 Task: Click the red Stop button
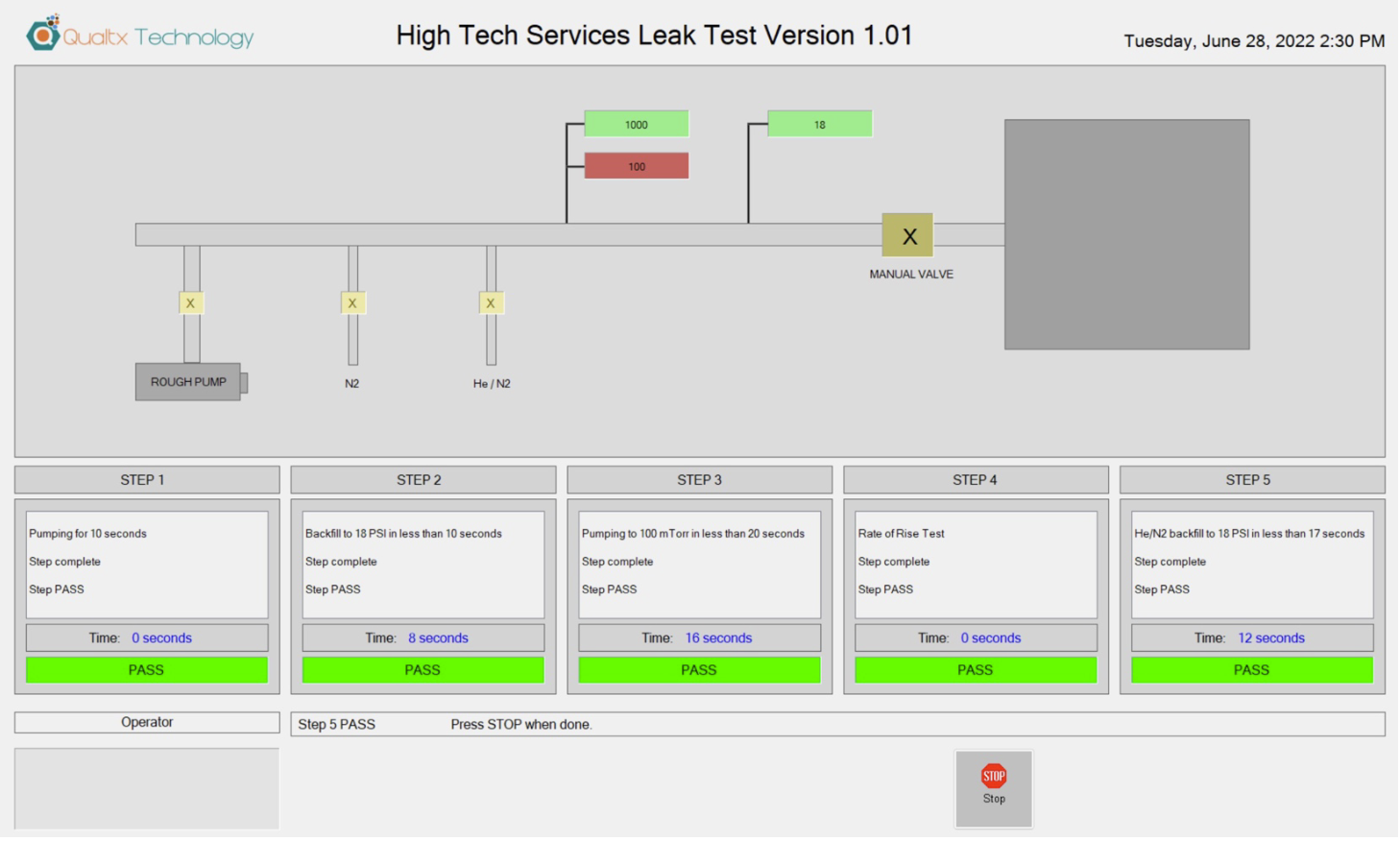point(993,788)
